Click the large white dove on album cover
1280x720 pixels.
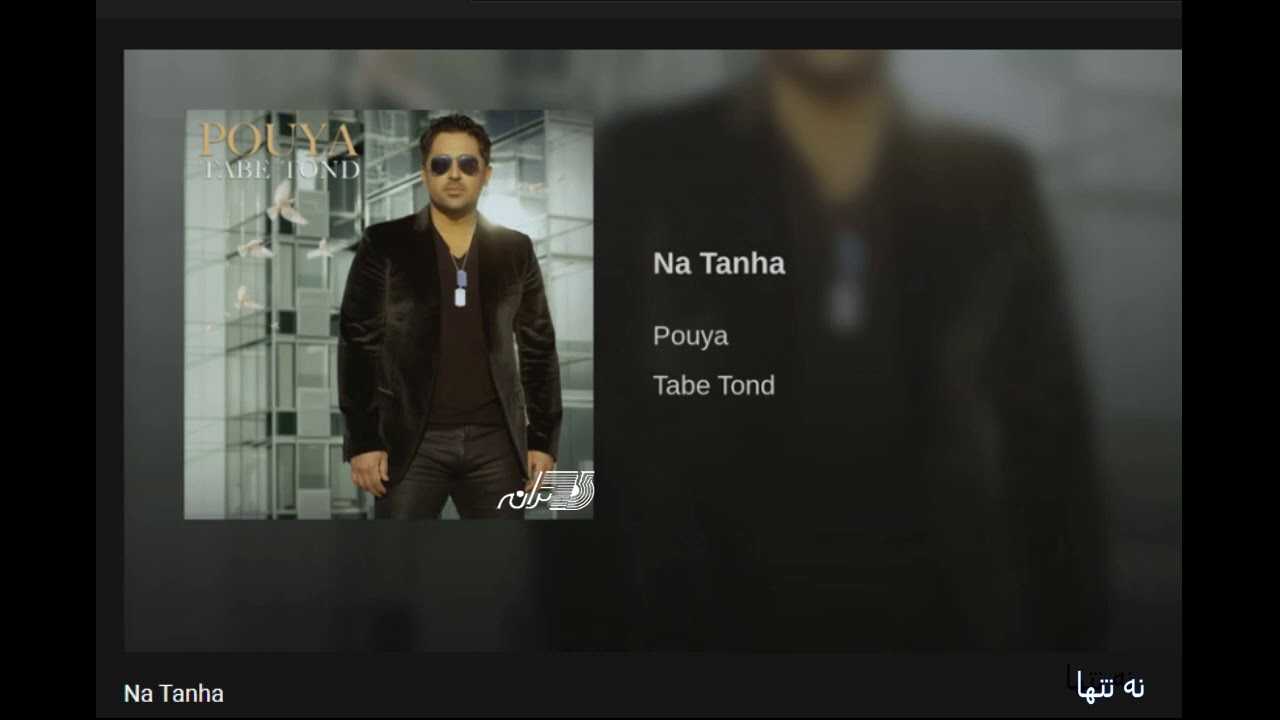pyautogui.click(x=286, y=202)
